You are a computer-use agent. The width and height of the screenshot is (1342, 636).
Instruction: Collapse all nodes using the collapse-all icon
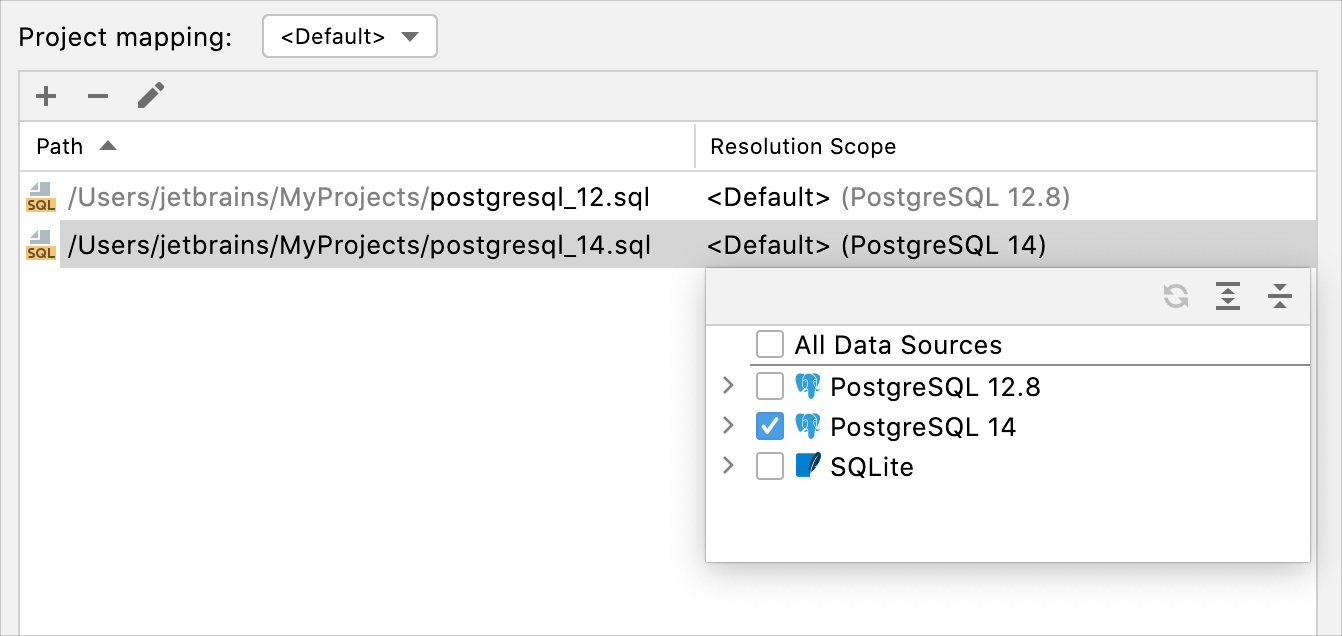click(1280, 297)
